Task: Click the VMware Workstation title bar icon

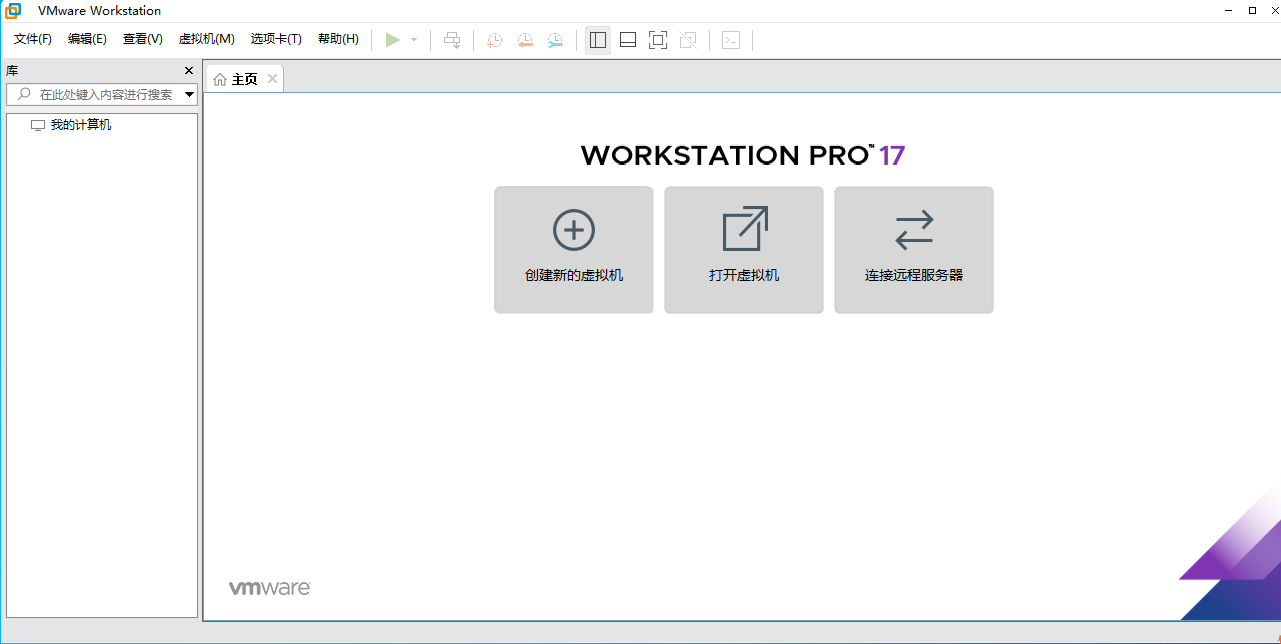Action: click(x=13, y=10)
